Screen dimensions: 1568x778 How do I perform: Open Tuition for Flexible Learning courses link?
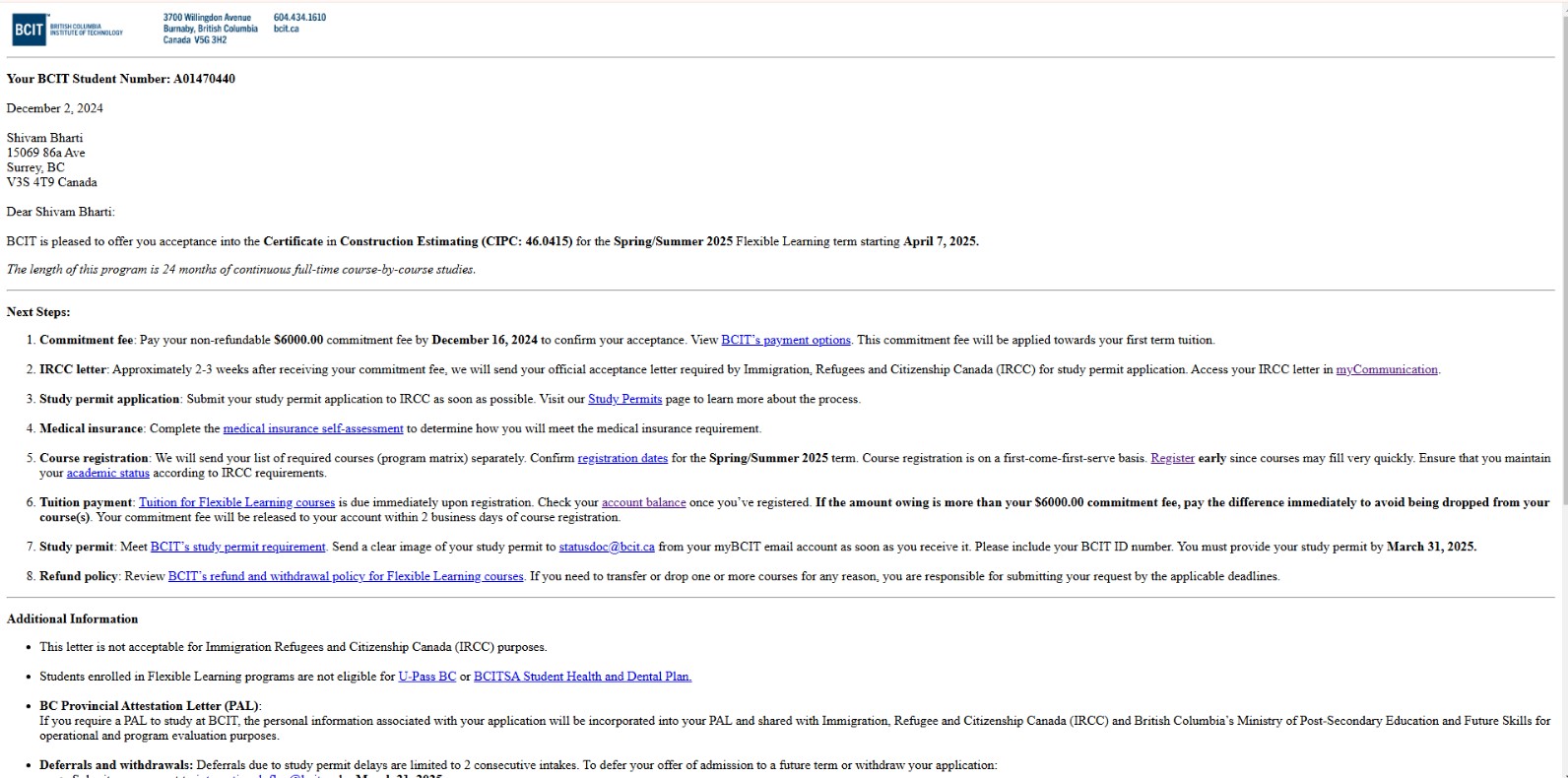tap(236, 502)
